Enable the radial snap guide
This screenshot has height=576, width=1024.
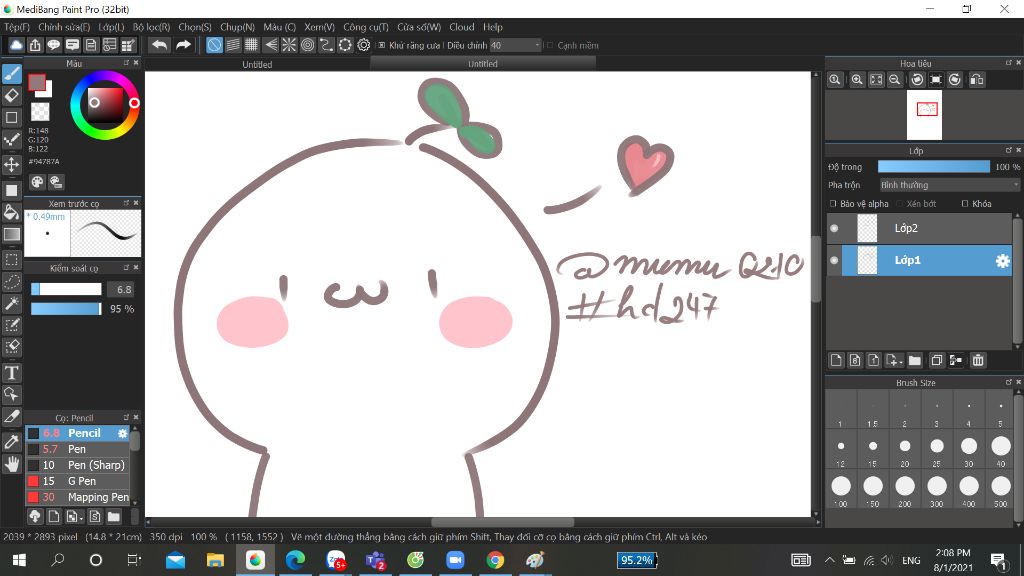[x=289, y=45]
